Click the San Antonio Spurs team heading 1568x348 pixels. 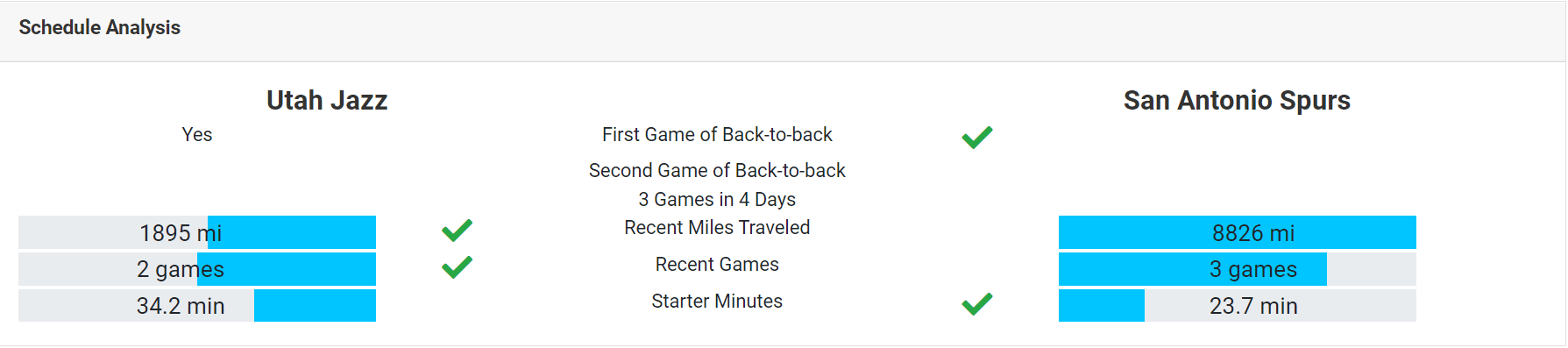coord(1237,101)
